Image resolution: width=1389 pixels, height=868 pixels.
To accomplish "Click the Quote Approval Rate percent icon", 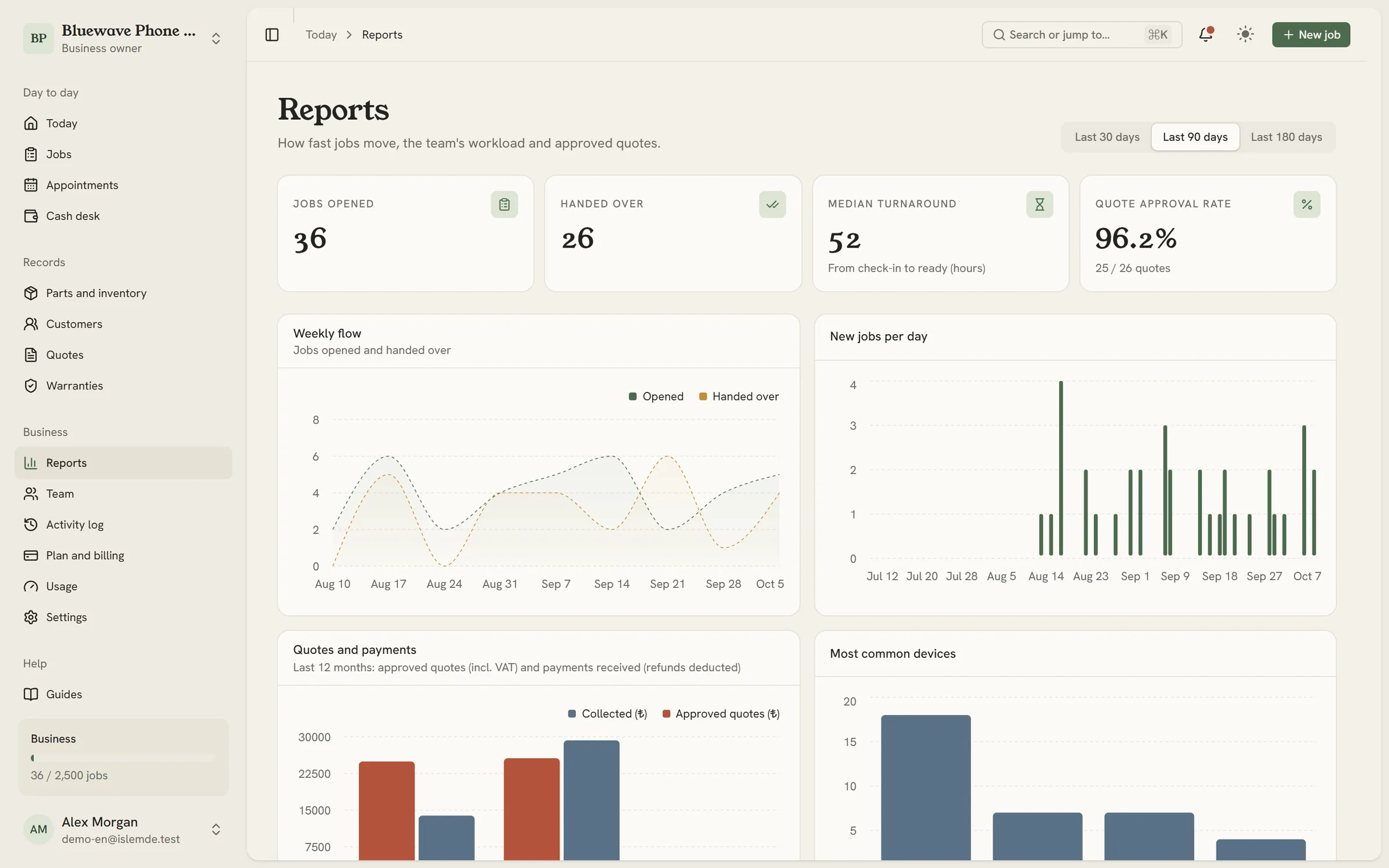I will (x=1307, y=204).
